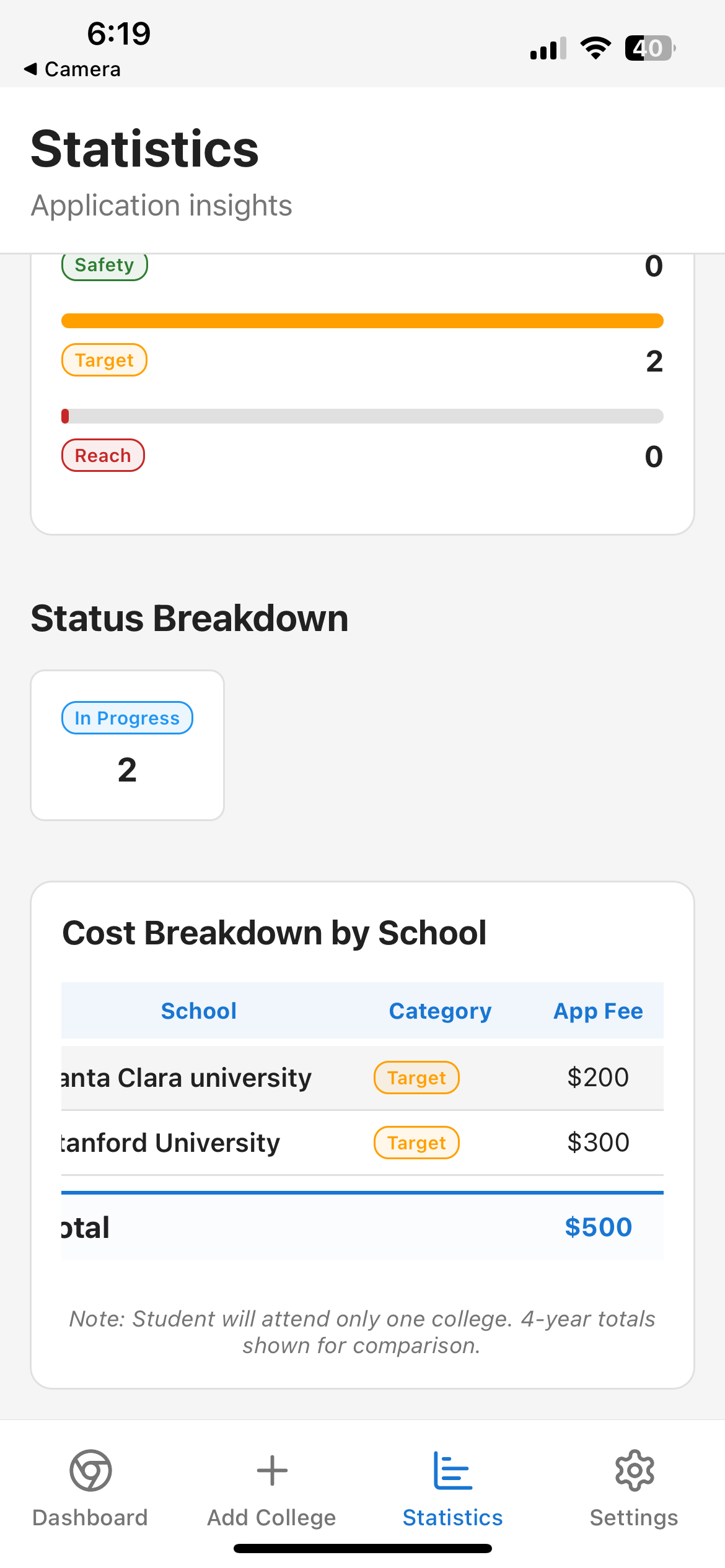This screenshot has width=725, height=1568.
Task: Tap the battery indicator icon
Action: (650, 48)
